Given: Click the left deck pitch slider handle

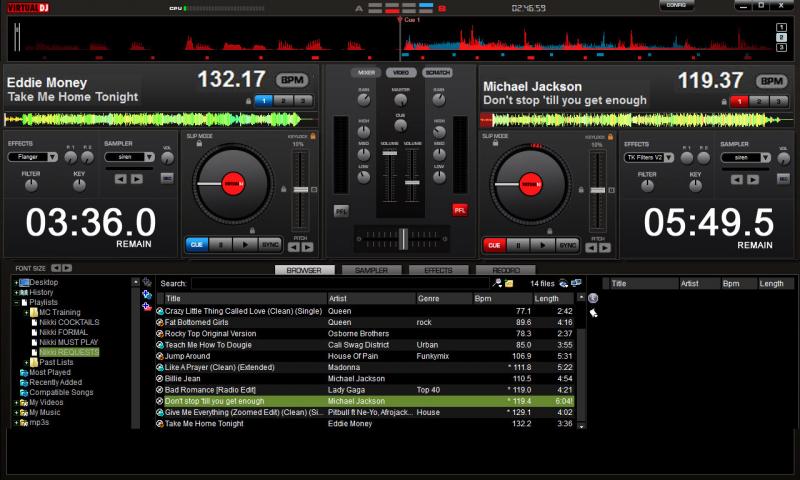Looking at the screenshot, I should click(x=301, y=190).
